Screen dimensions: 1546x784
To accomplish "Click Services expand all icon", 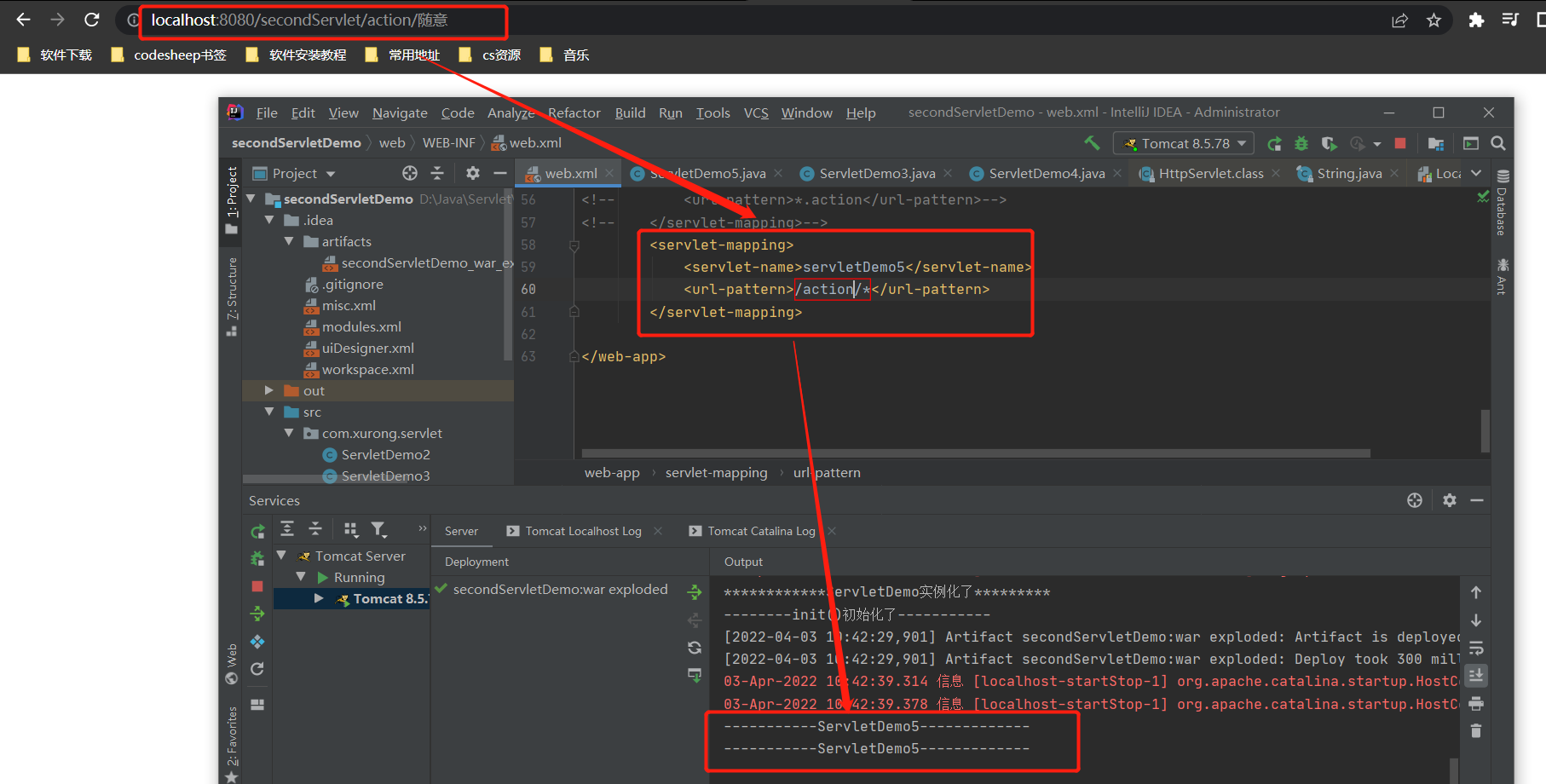I will click(287, 529).
